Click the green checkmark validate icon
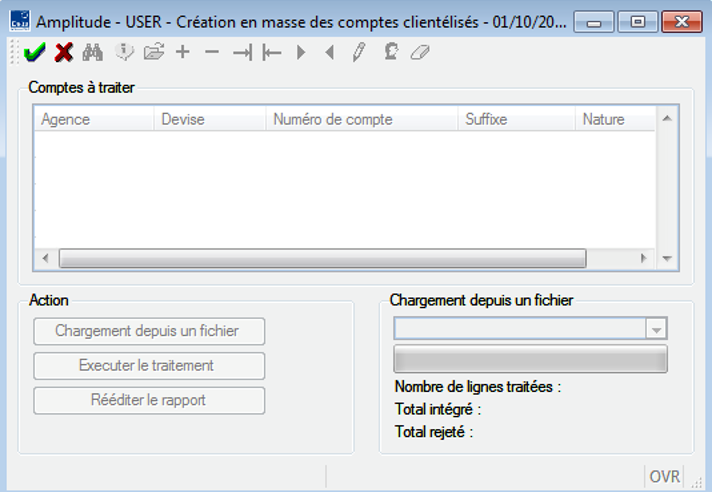712x492 pixels. (x=34, y=53)
